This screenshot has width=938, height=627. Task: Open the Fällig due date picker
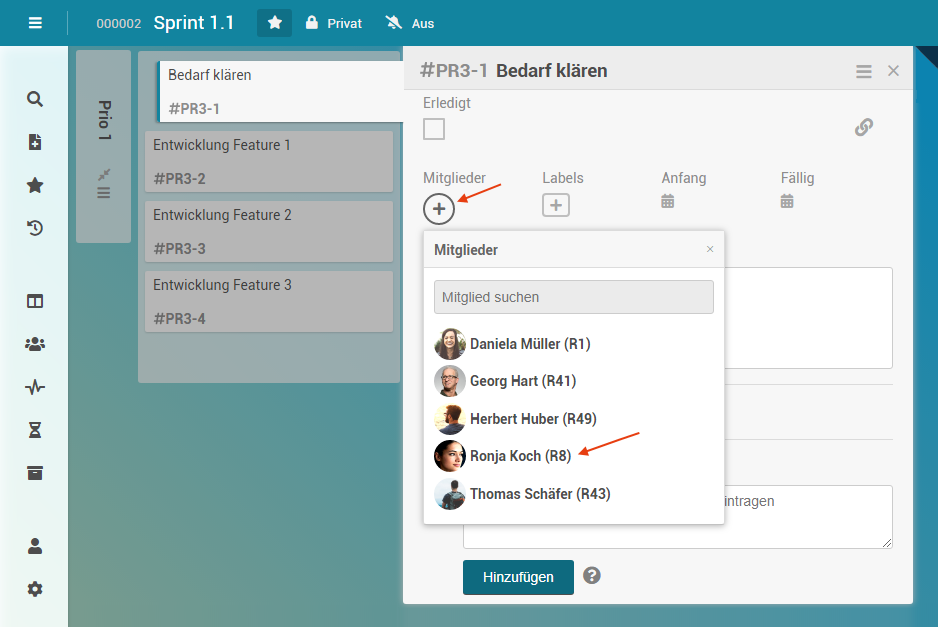coord(787,201)
